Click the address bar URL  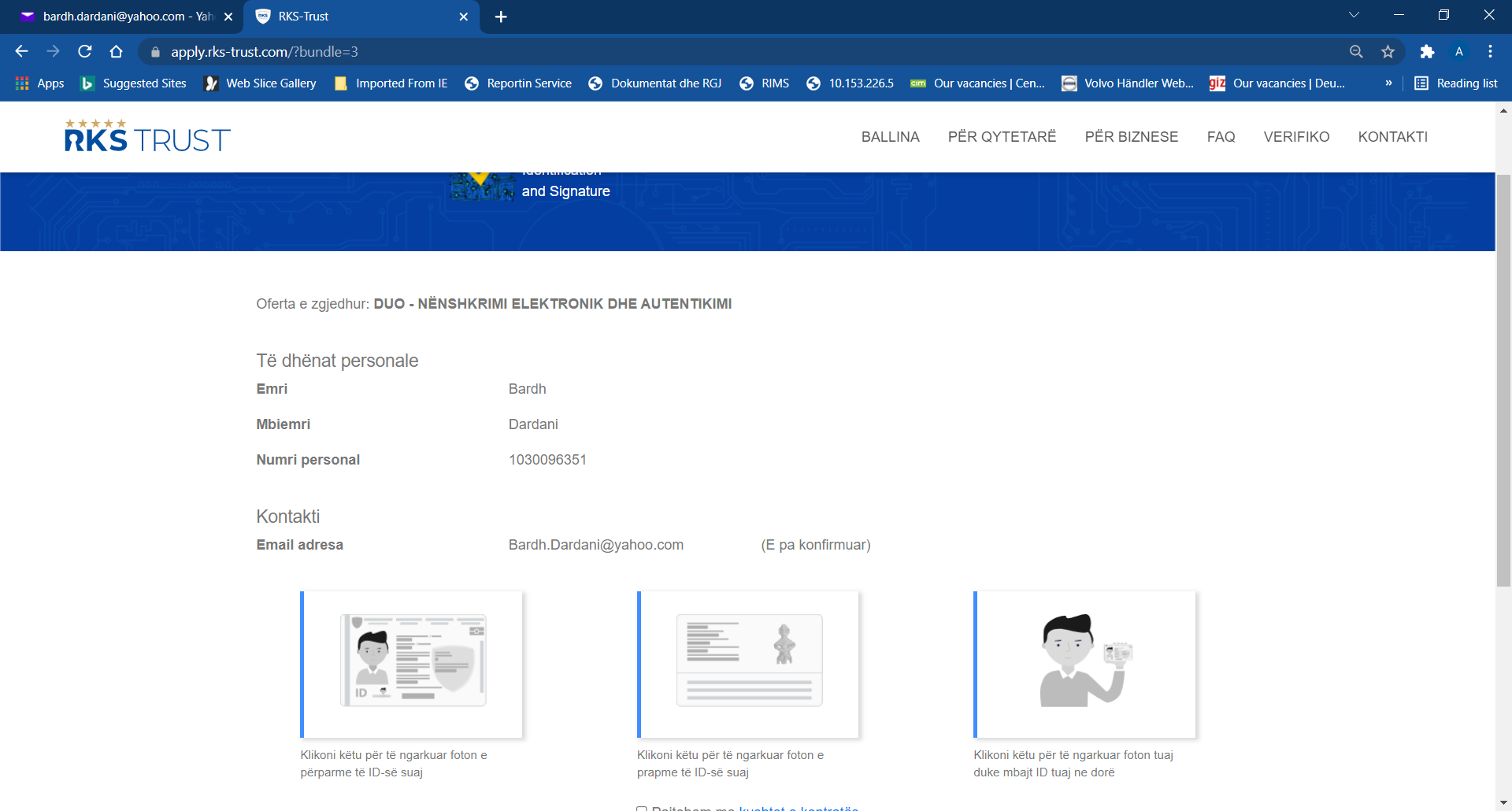[x=265, y=51]
